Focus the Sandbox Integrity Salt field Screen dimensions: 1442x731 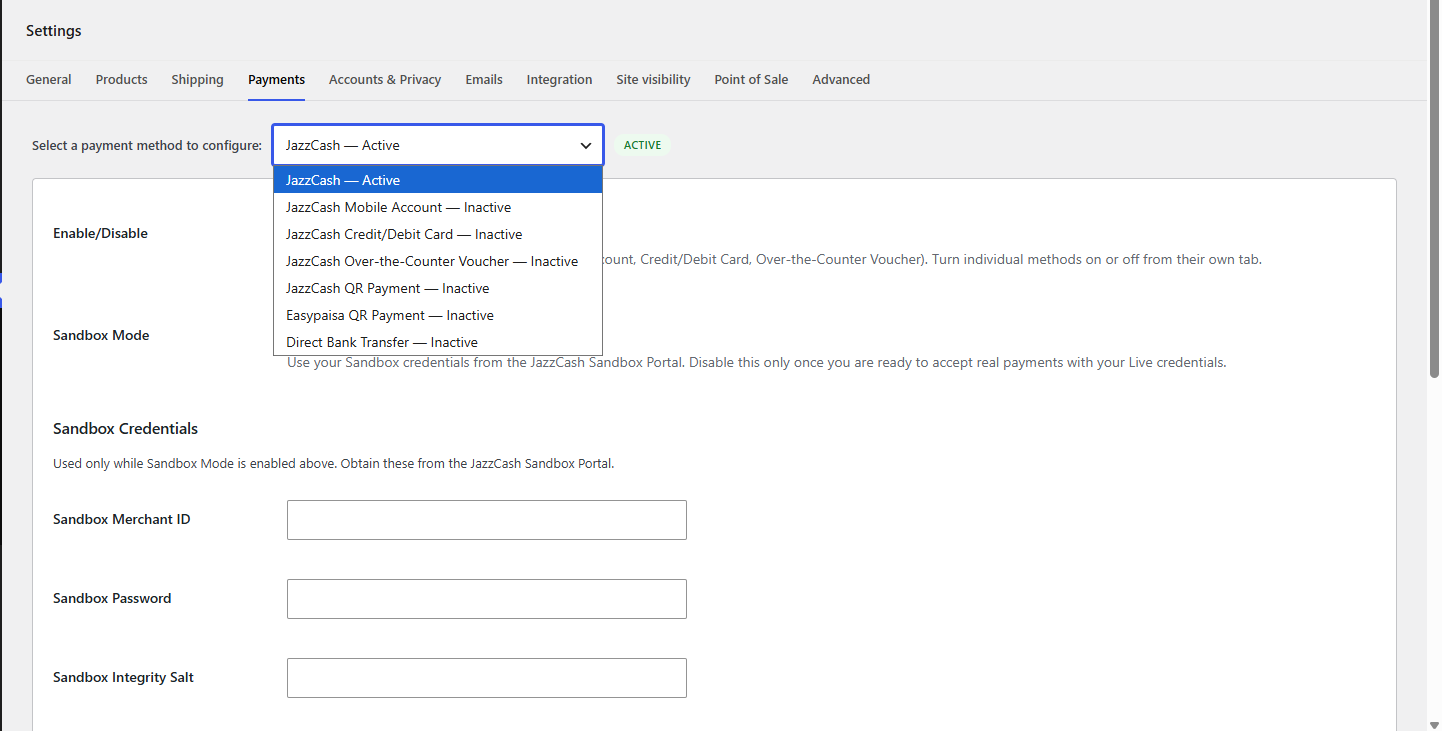(487, 678)
